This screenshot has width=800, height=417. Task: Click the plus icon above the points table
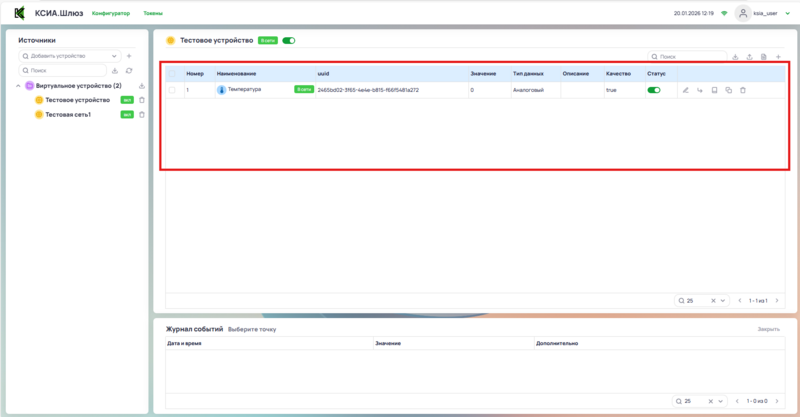point(778,57)
